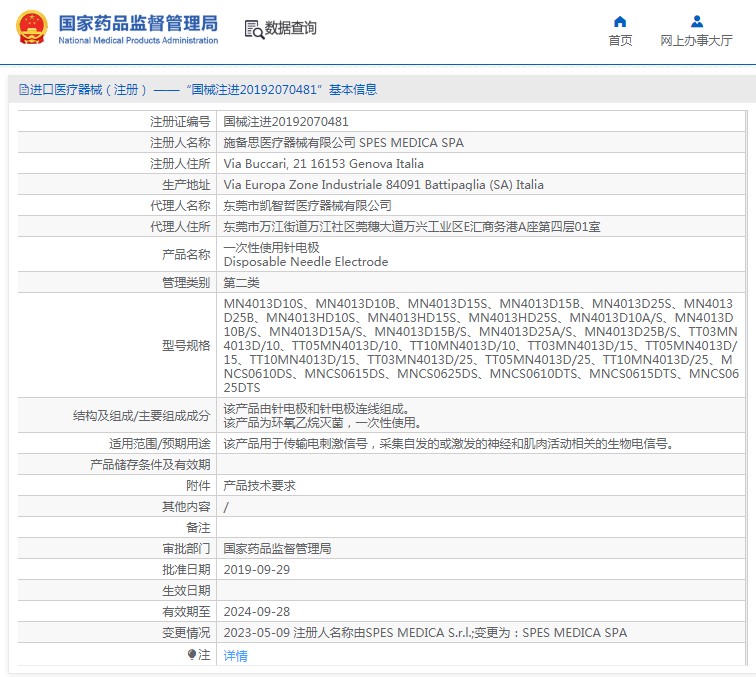
Task: Open the 数据查询 search icon
Action: click(254, 29)
